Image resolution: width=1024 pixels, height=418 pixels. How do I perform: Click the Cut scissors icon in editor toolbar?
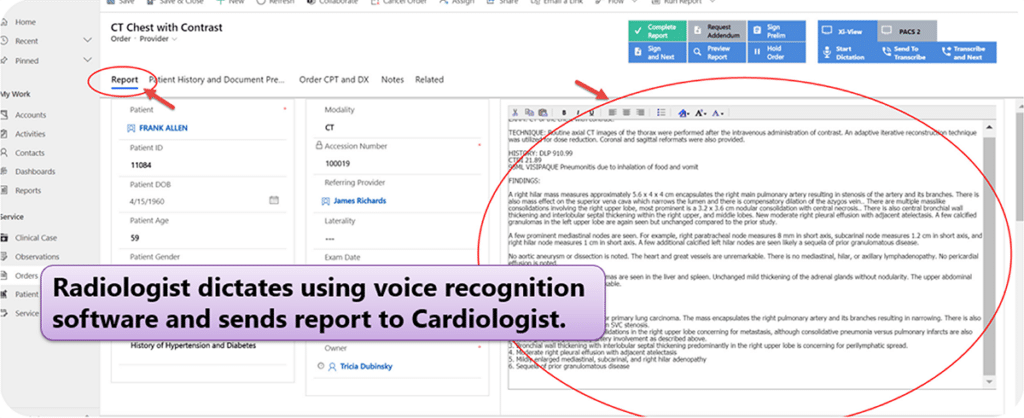pyautogui.click(x=516, y=112)
